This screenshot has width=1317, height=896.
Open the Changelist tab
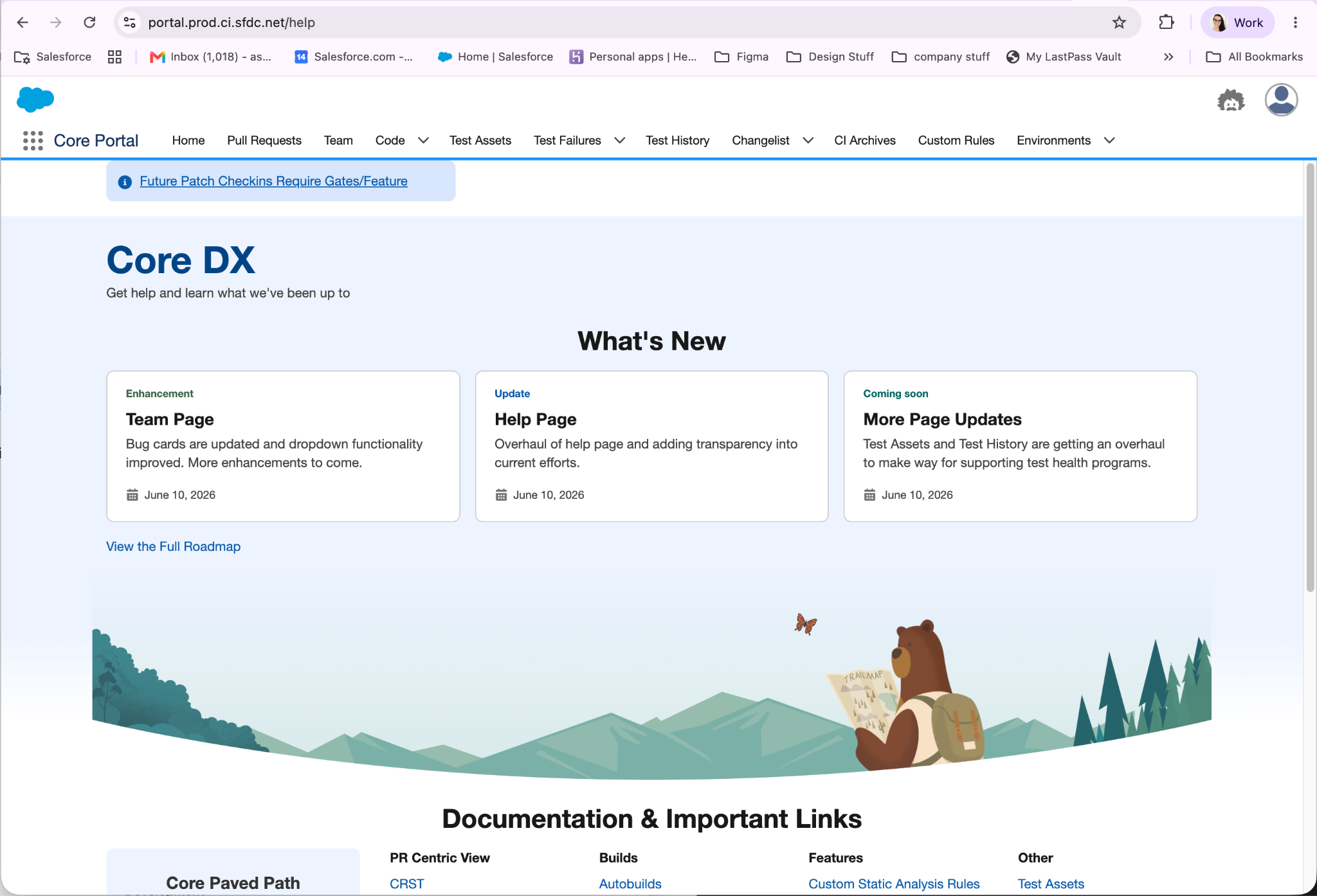point(761,140)
